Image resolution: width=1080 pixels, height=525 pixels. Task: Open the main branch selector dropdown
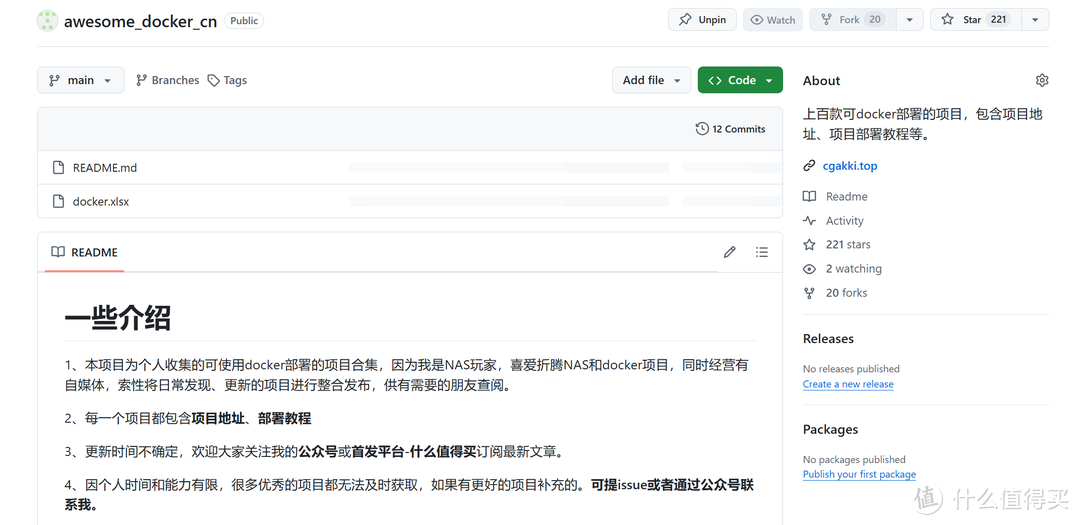[x=81, y=80]
